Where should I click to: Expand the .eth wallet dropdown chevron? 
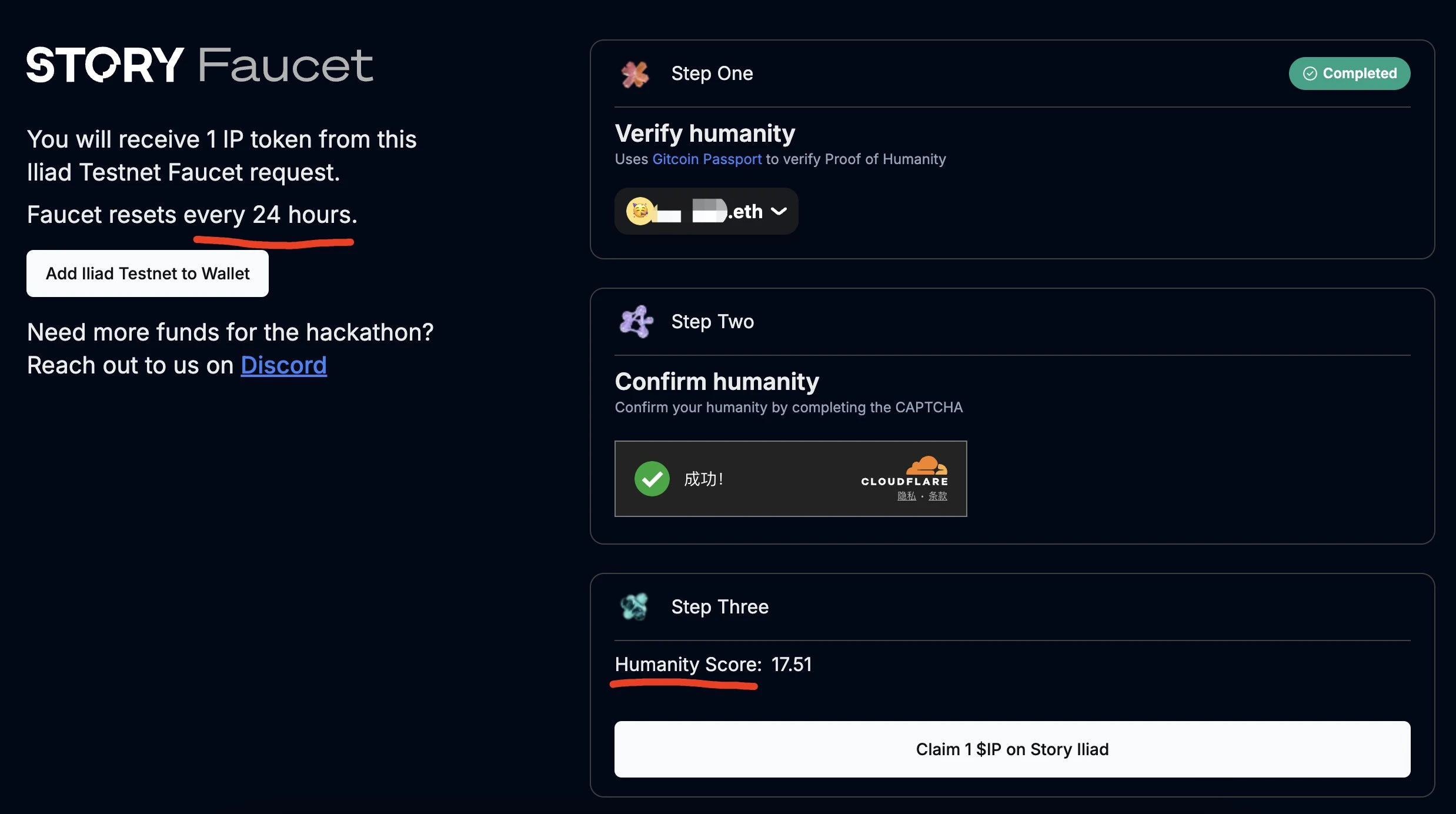779,211
